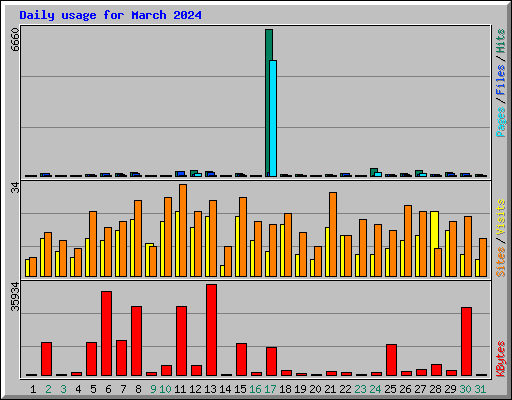Click the 6660 axis value
The height and width of the screenshot is (400, 512).
tap(15, 40)
